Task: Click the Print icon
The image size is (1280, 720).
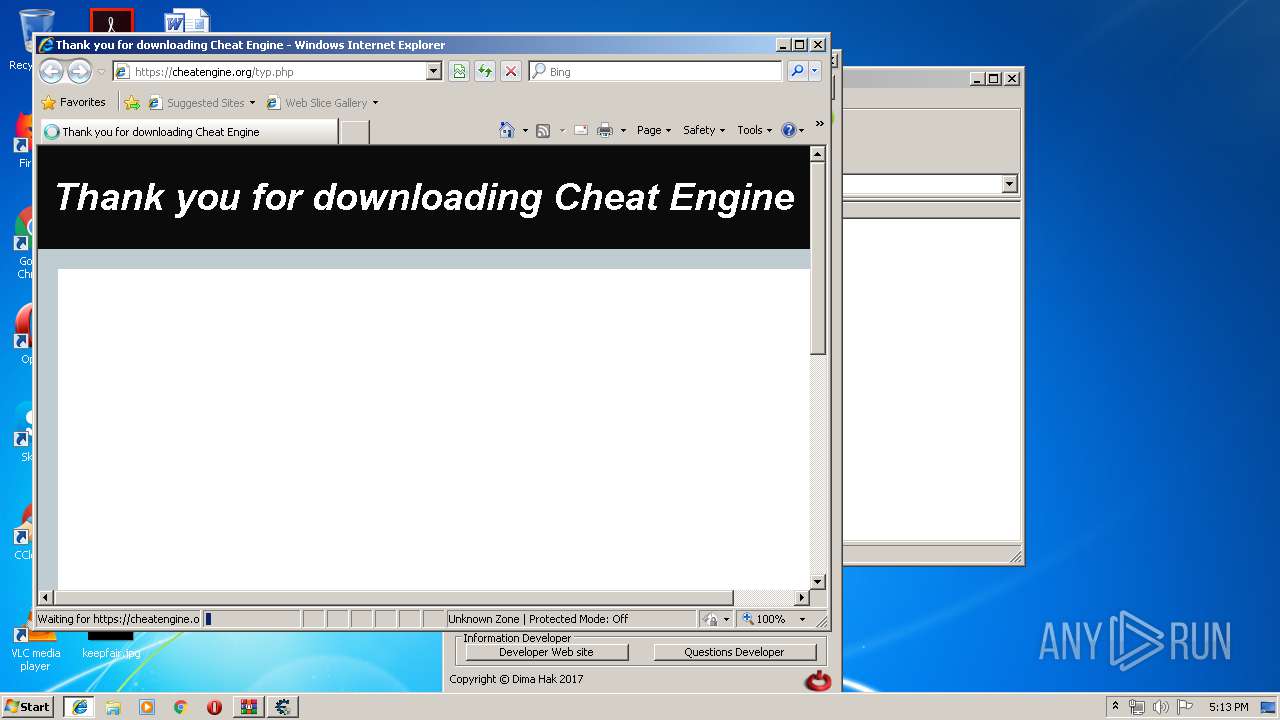Action: pos(605,130)
